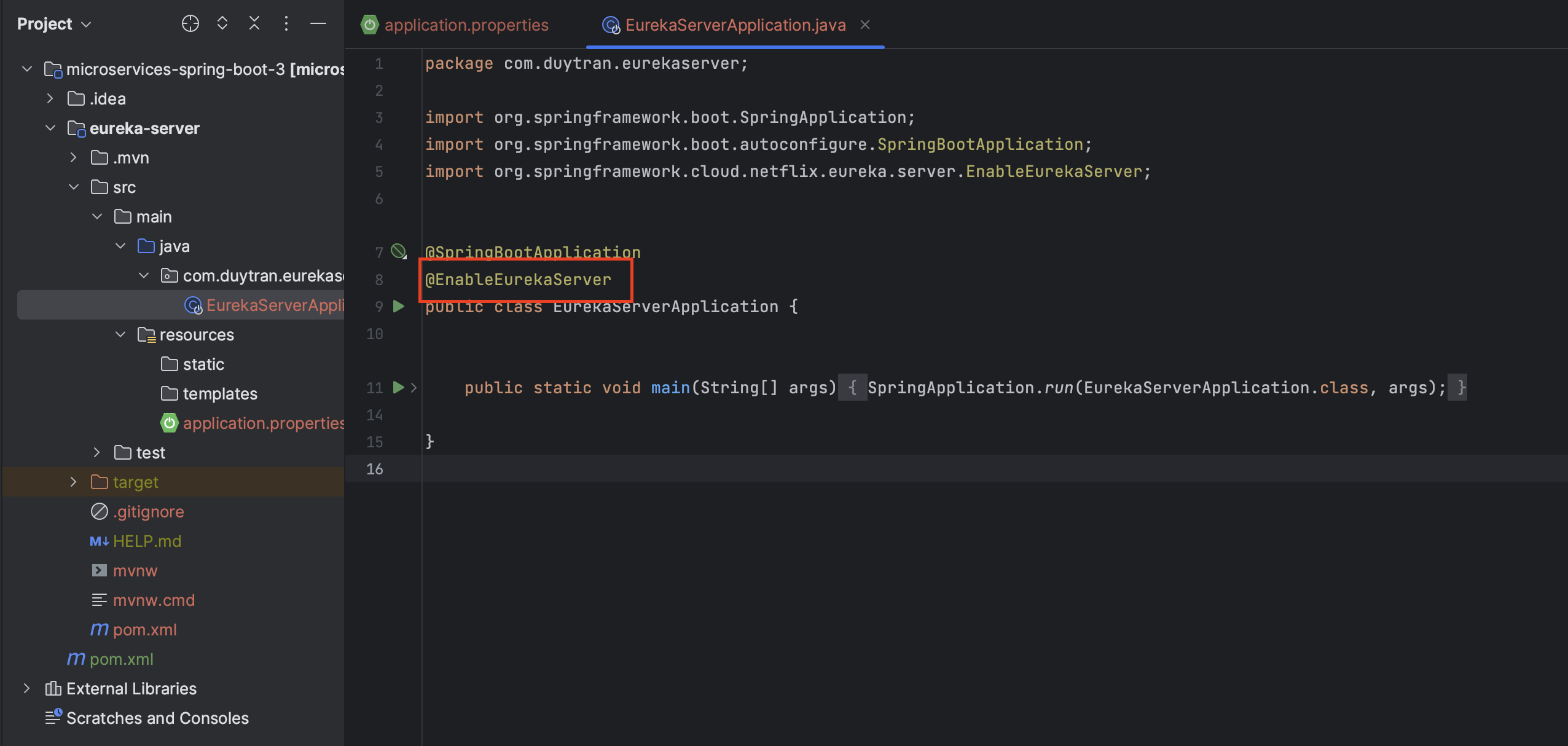Click the run gutter icon on line 9

click(x=398, y=306)
